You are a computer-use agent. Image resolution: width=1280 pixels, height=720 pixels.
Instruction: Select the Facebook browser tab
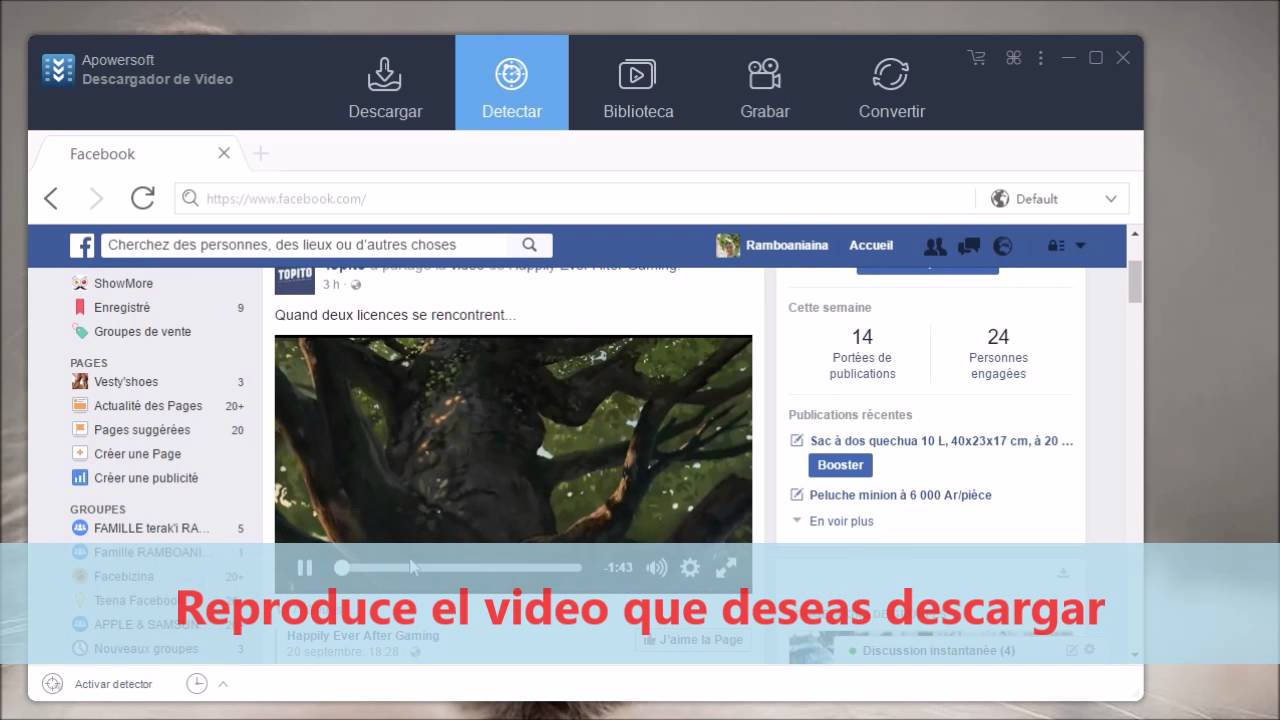(x=140, y=153)
